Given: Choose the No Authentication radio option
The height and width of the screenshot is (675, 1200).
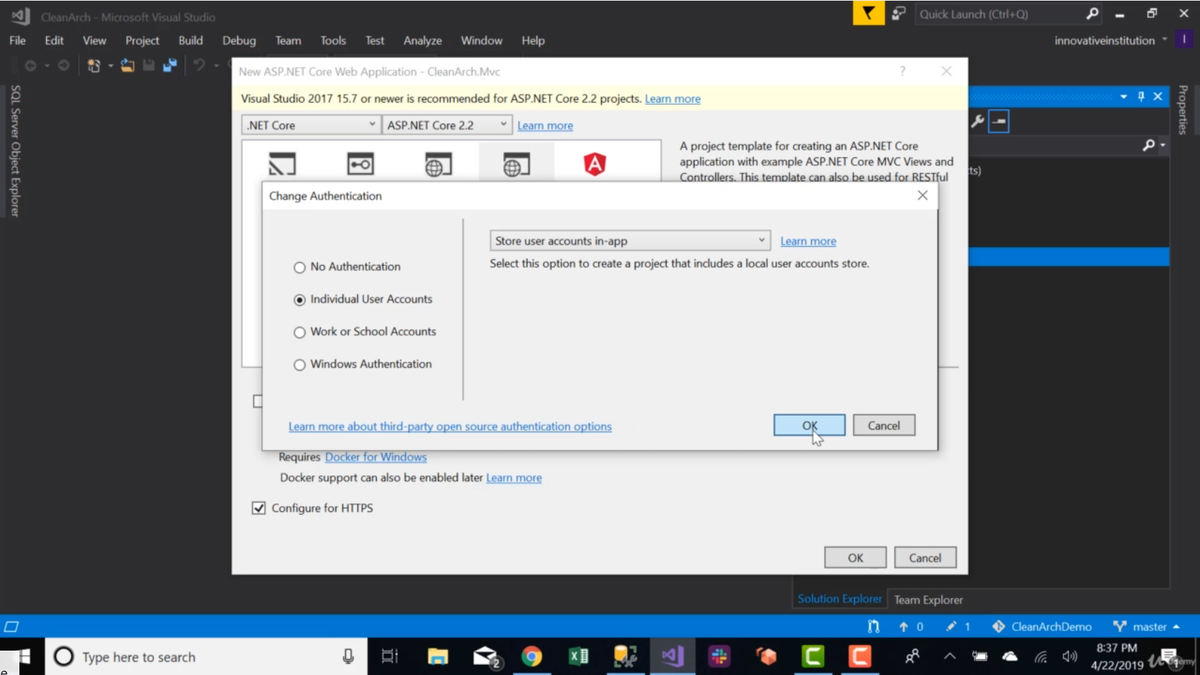Looking at the screenshot, I should click(x=347, y=267).
